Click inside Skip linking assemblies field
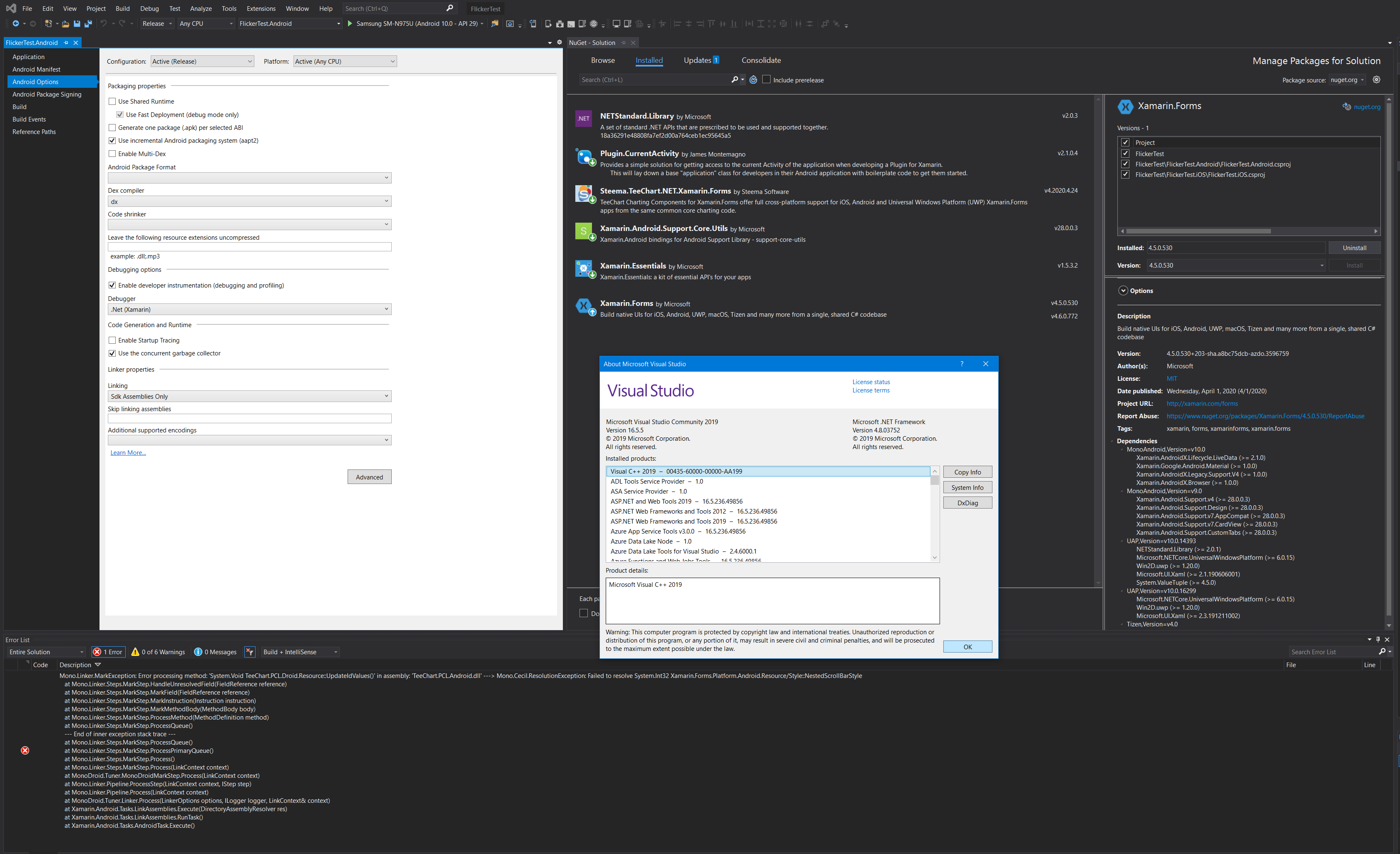 pos(249,418)
